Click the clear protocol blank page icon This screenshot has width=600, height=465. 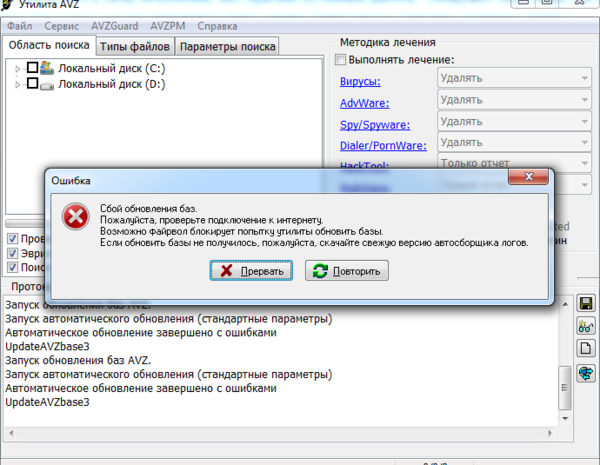pos(586,349)
